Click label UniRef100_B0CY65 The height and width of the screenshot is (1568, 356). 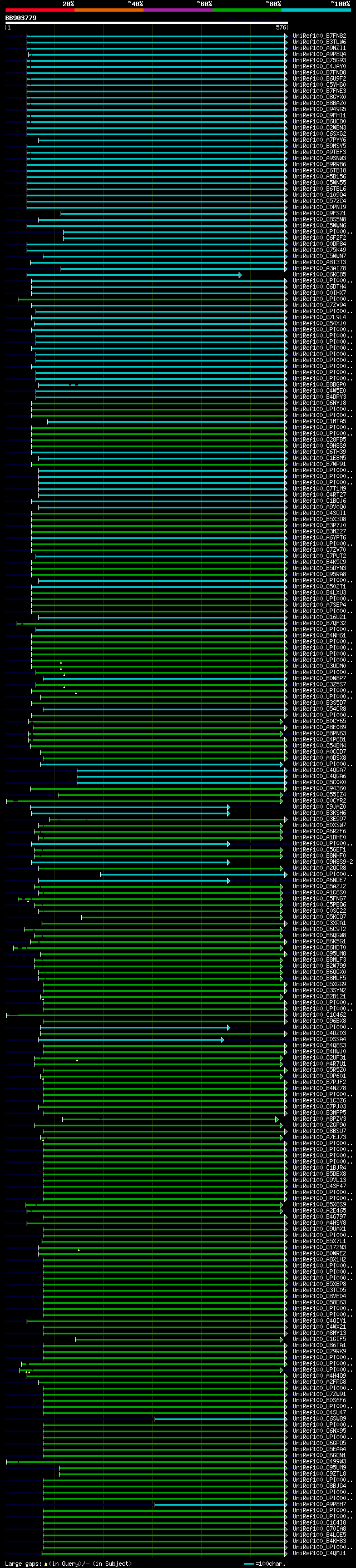coord(319,721)
